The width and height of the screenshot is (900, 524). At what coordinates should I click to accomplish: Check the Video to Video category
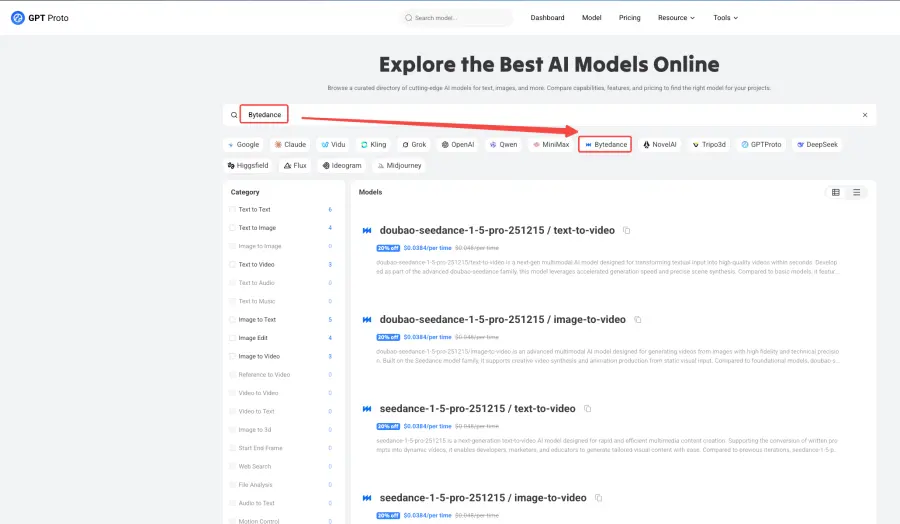232,393
